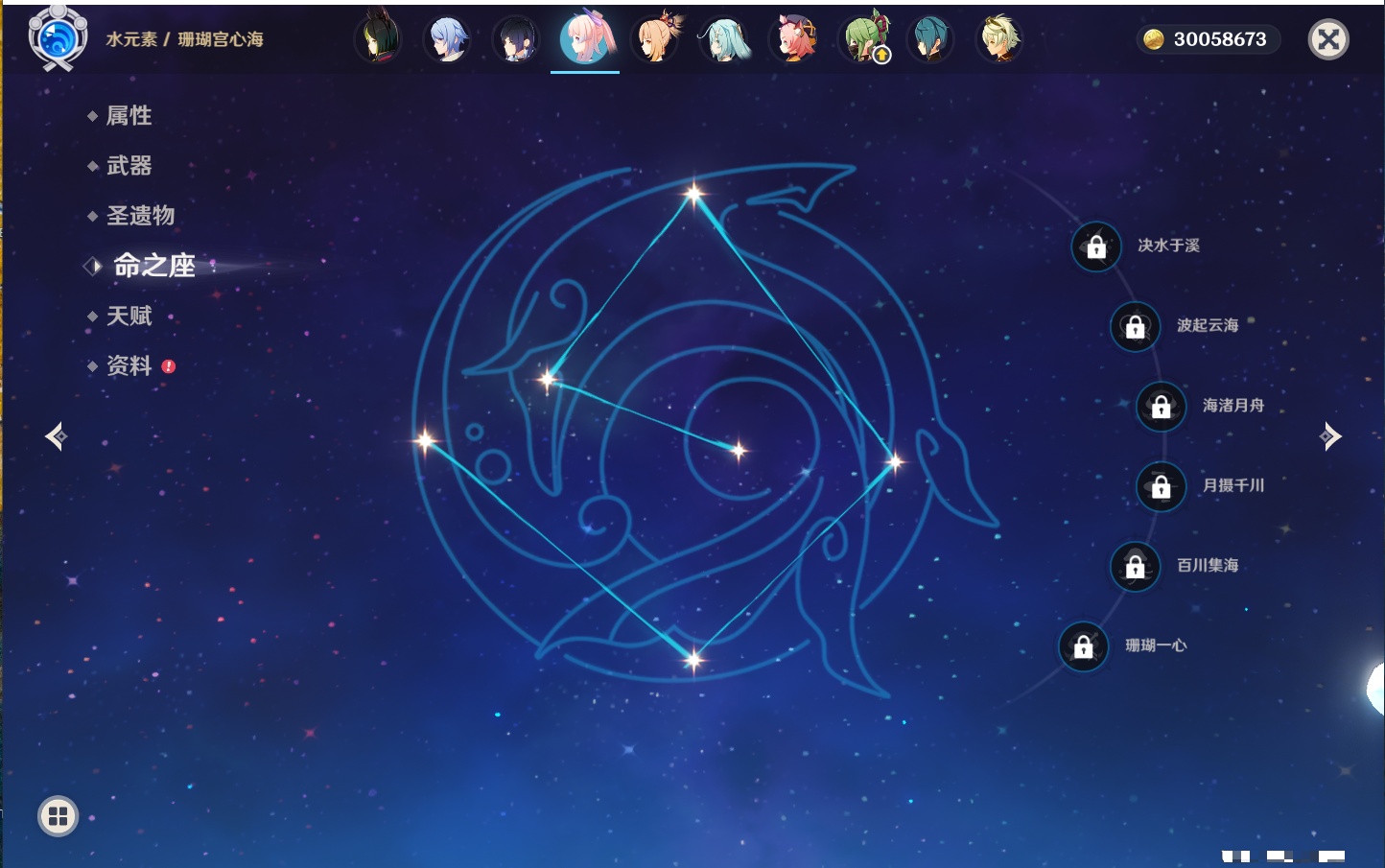1385x868 pixels.
Task: Select the orange-blonde Yoimiya avatar
Action: [x=655, y=38]
